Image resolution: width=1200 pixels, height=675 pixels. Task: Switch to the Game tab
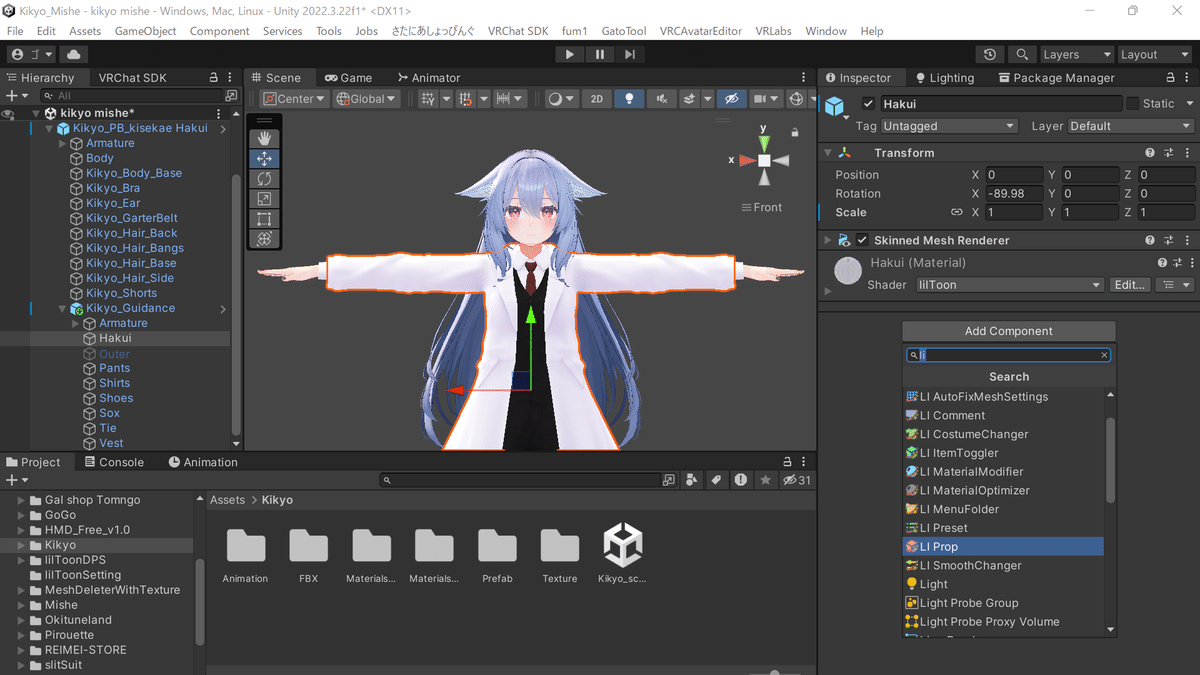point(347,77)
